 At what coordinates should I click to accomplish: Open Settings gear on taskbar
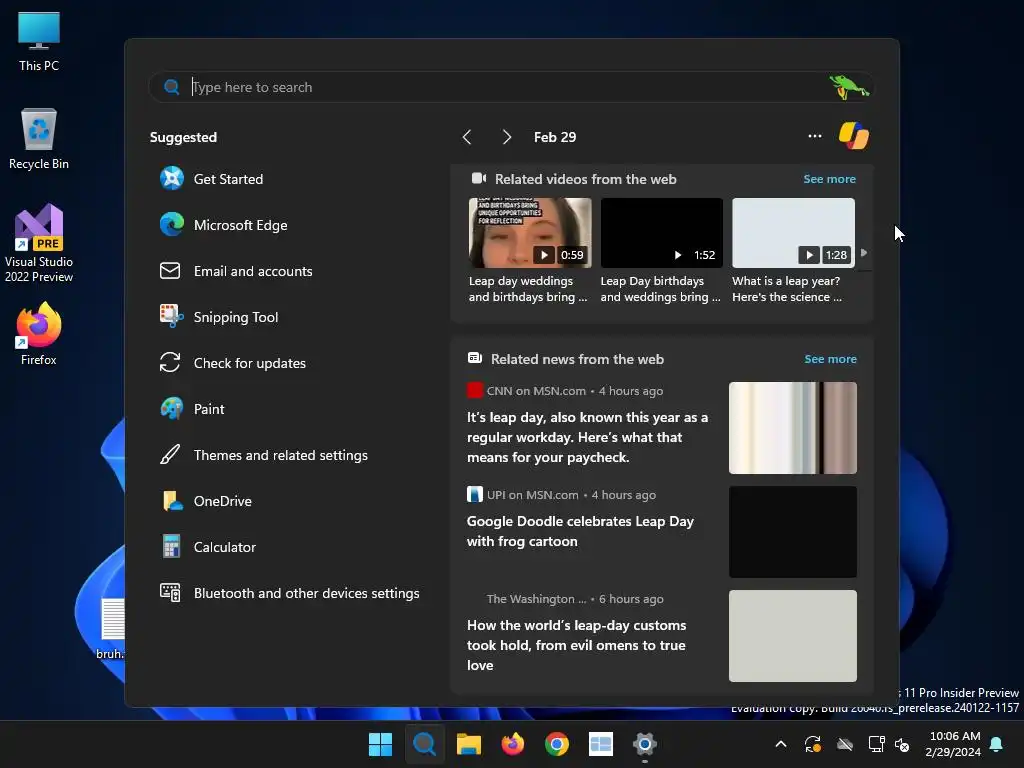coord(645,744)
